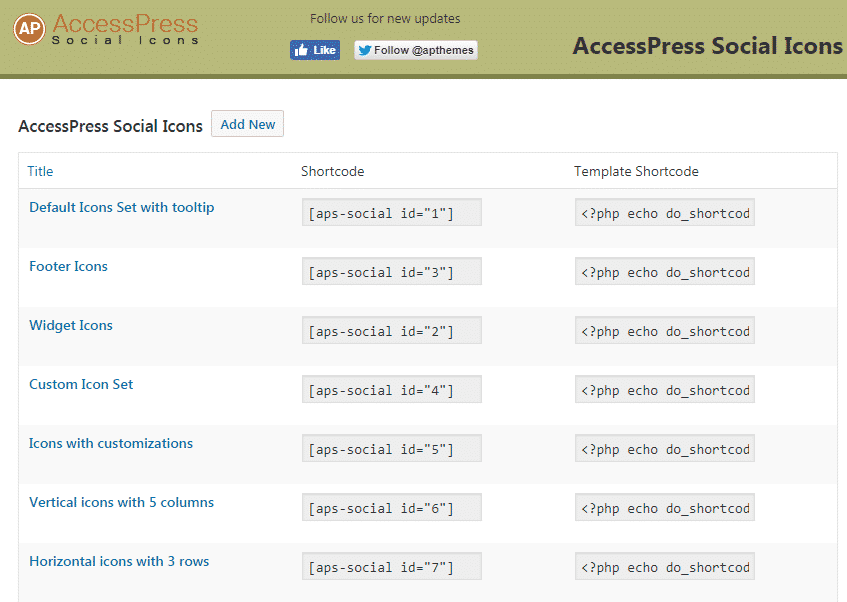Click the AccessPress Social Icons logo text

tap(125, 29)
